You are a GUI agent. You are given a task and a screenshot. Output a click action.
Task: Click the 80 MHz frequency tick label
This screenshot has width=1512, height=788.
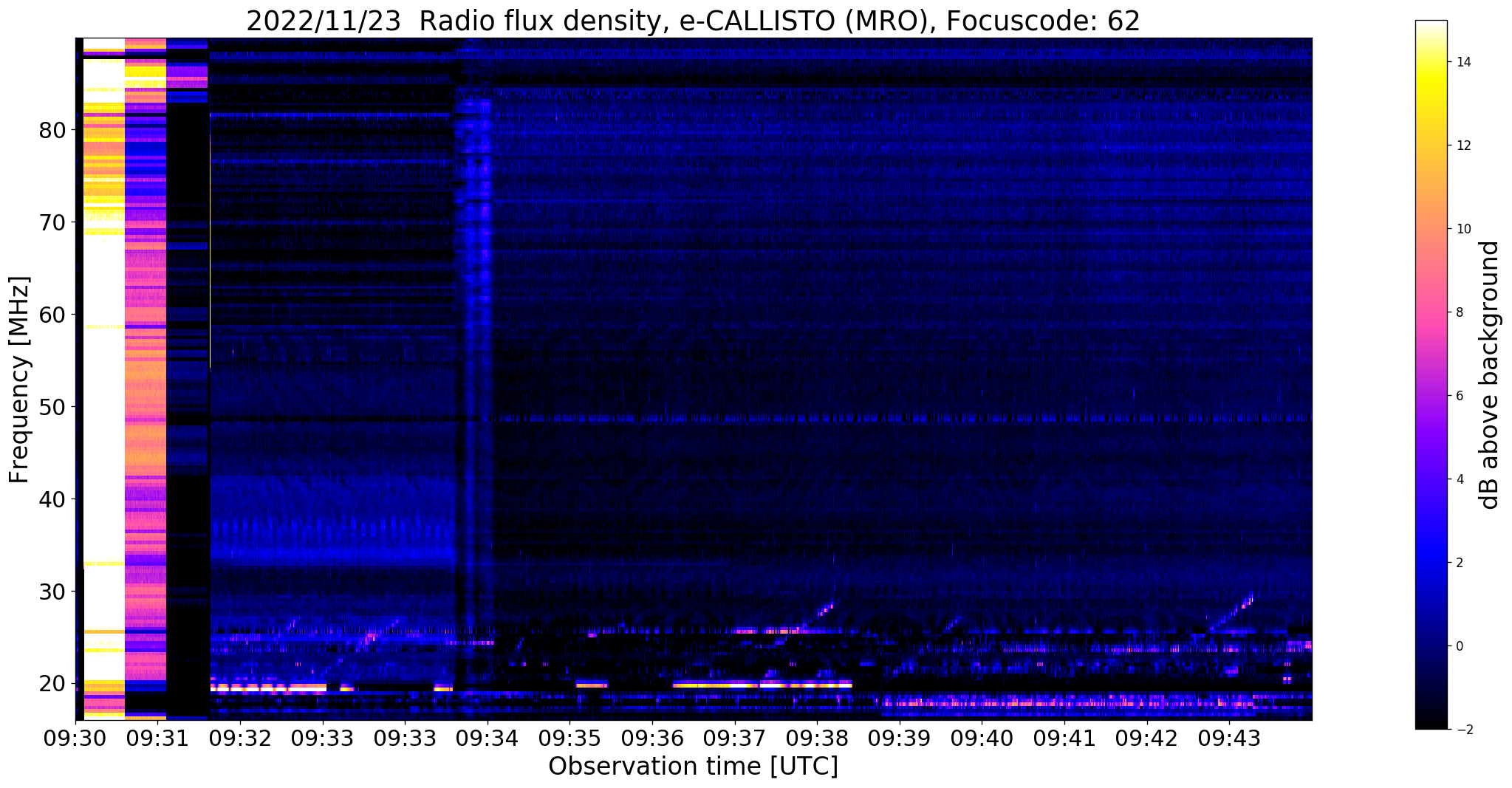52,130
